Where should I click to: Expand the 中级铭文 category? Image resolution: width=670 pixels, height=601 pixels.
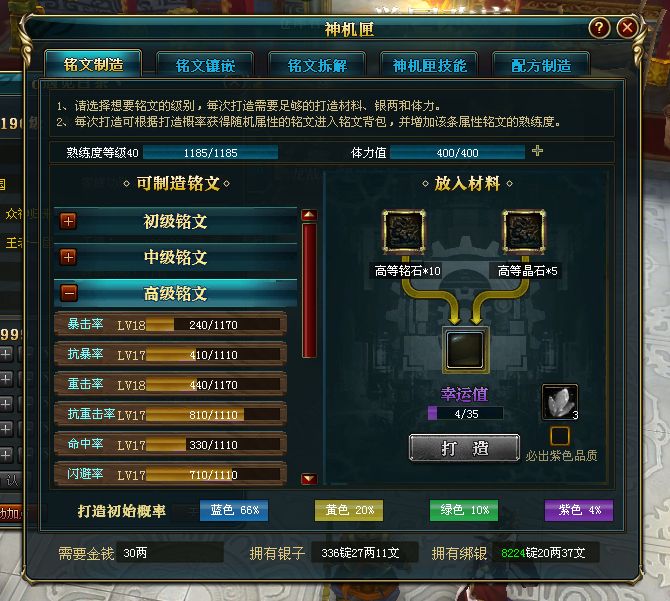click(x=69, y=257)
